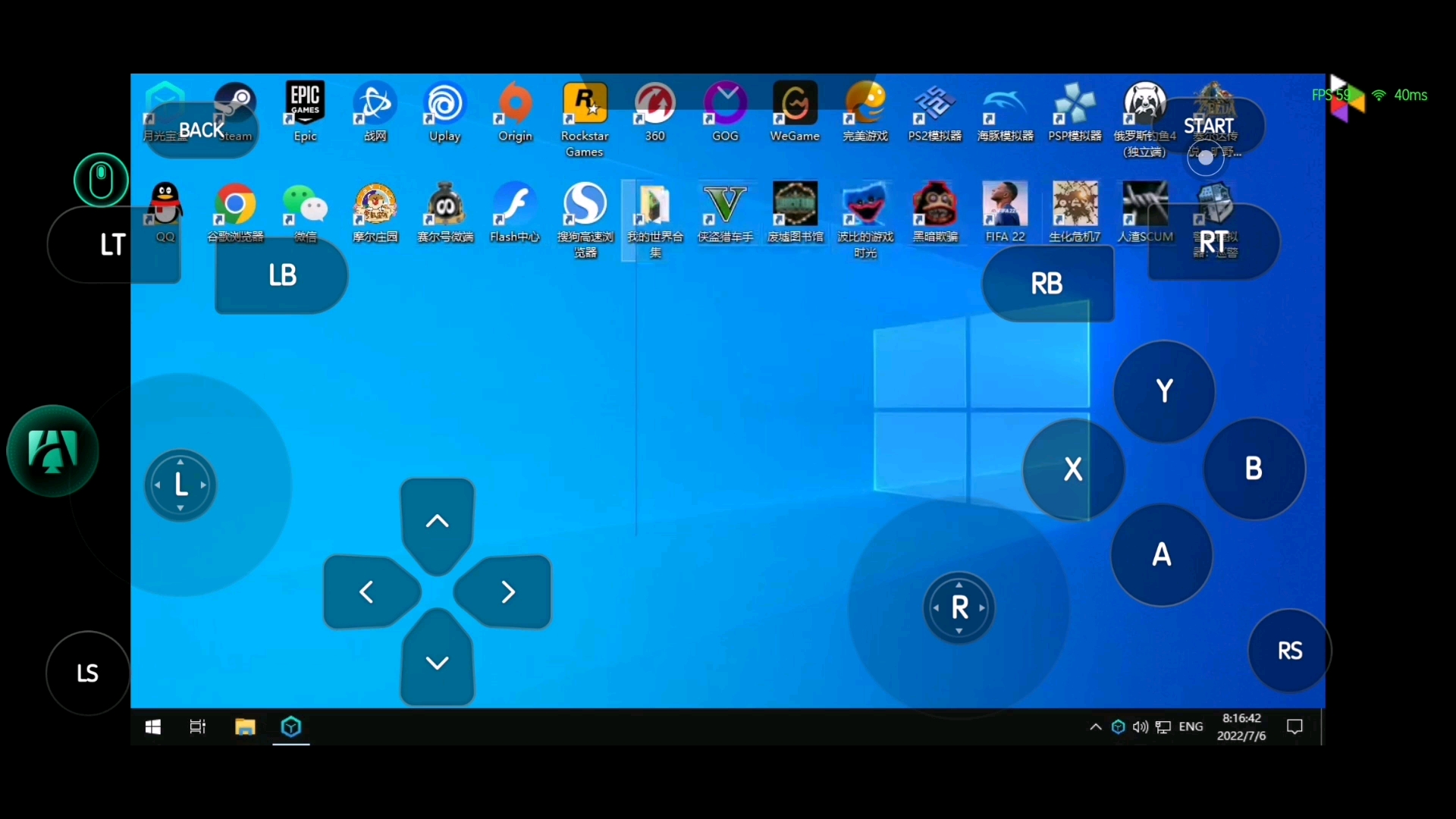The width and height of the screenshot is (1456, 819).
Task: Open the 摩尔庄园 game shortcut
Action: (x=375, y=212)
